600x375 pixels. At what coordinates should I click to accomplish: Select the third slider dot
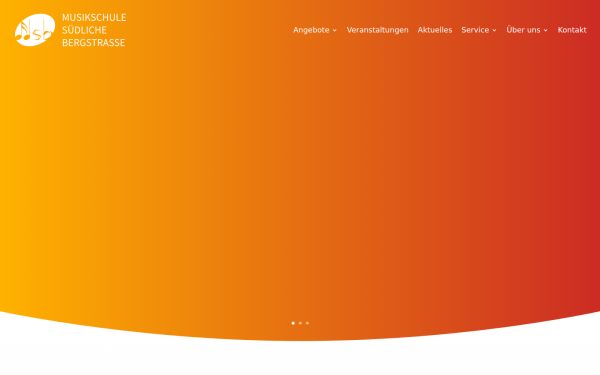click(307, 323)
